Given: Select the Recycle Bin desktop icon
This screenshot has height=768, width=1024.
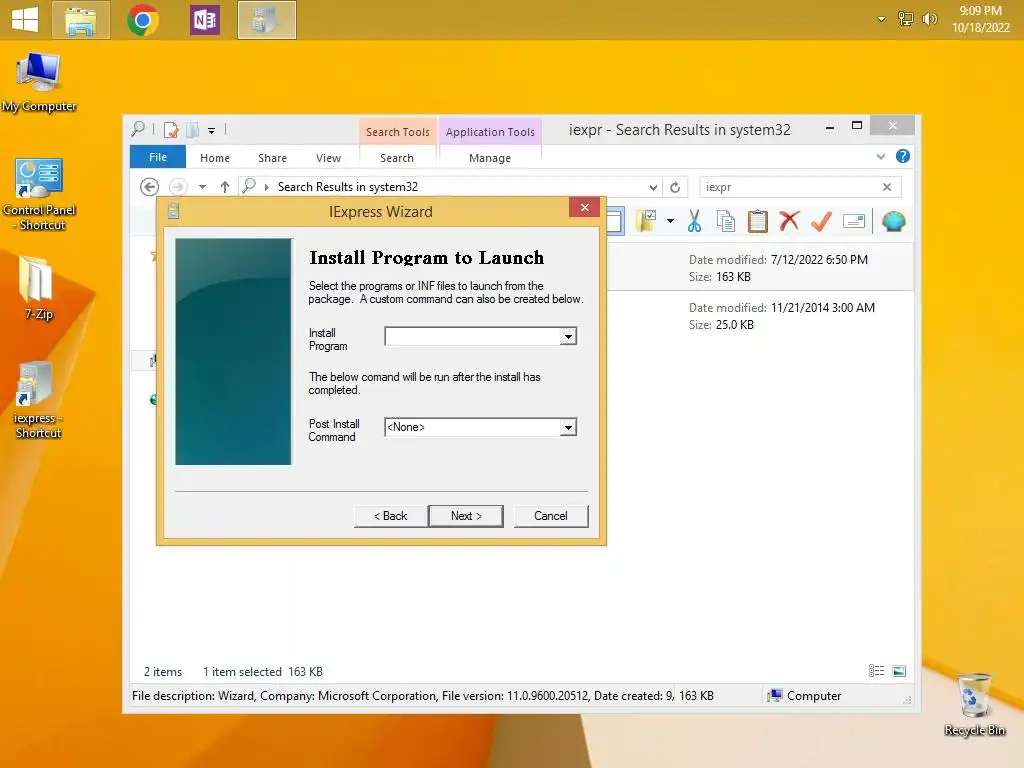Looking at the screenshot, I should (974, 705).
